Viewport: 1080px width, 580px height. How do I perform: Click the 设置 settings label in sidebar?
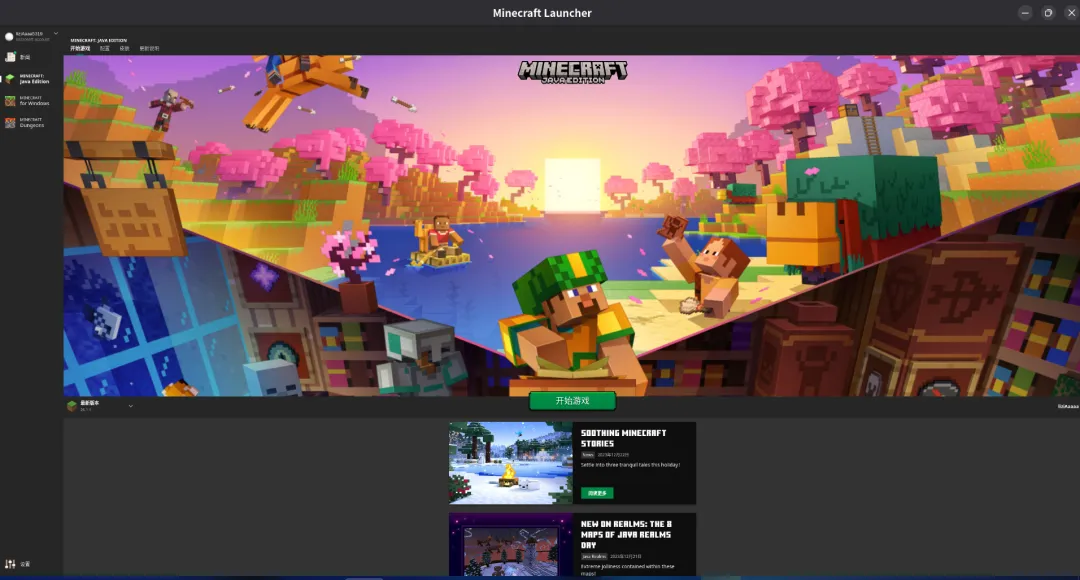coord(25,564)
